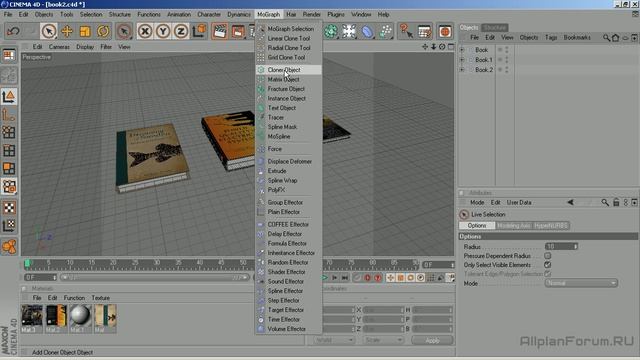Click the Undo arrow icon
Viewport: 640px width, 360px height.
click(13, 31)
